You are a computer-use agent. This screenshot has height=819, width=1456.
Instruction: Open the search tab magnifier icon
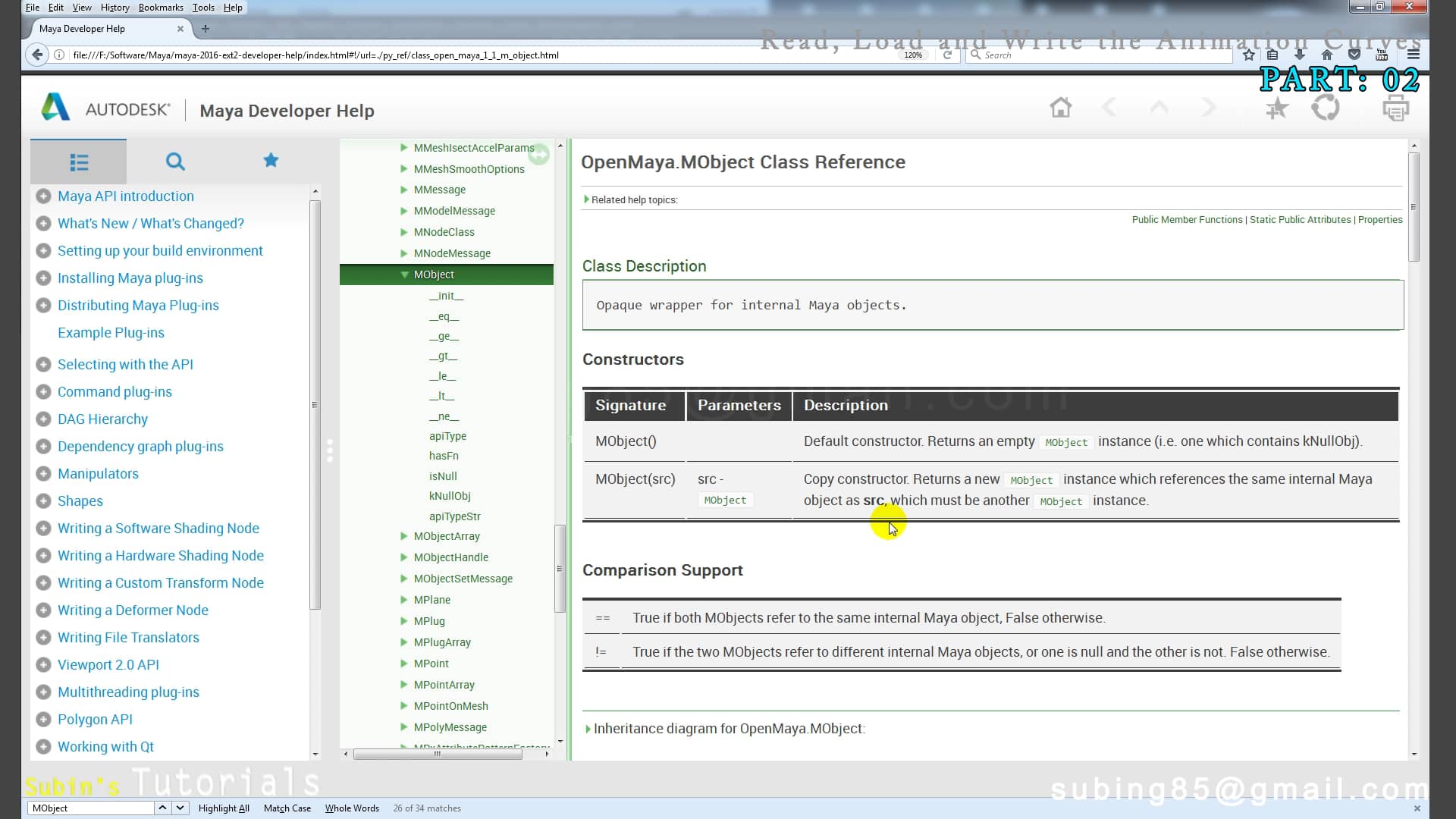(175, 162)
